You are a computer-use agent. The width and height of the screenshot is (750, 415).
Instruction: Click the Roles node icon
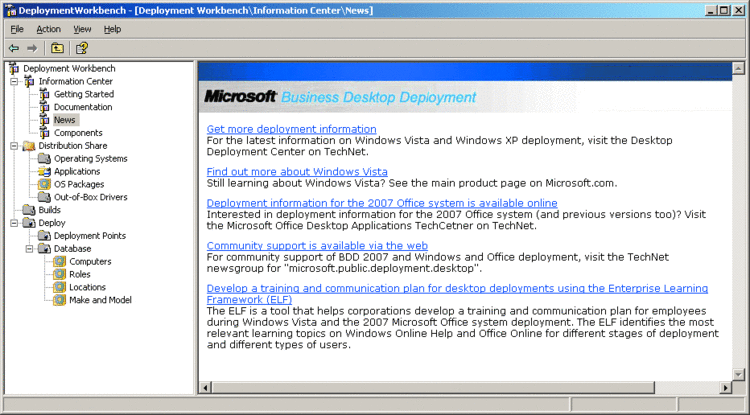[59, 274]
